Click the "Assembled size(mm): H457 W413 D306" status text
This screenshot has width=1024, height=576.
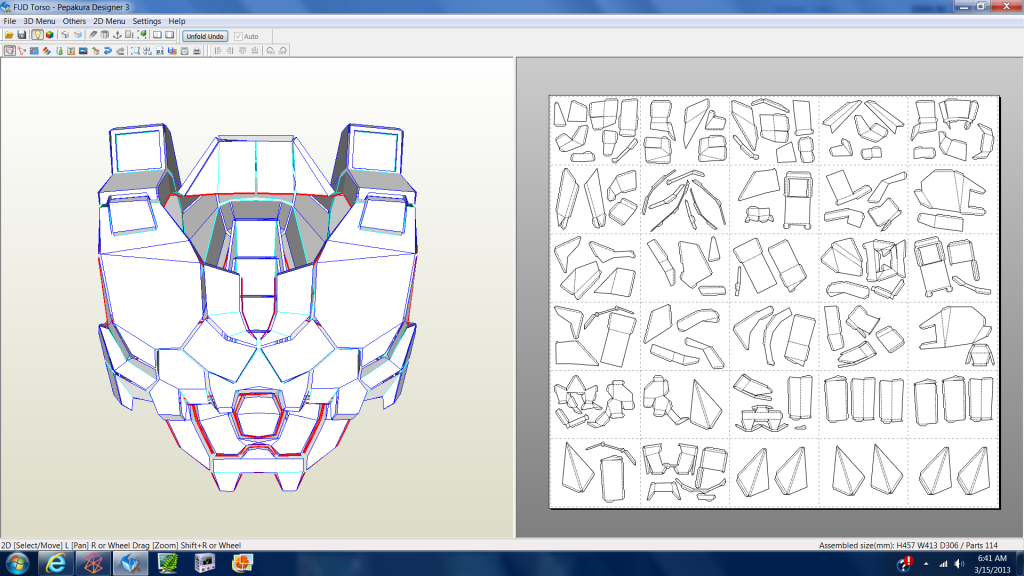coord(888,545)
